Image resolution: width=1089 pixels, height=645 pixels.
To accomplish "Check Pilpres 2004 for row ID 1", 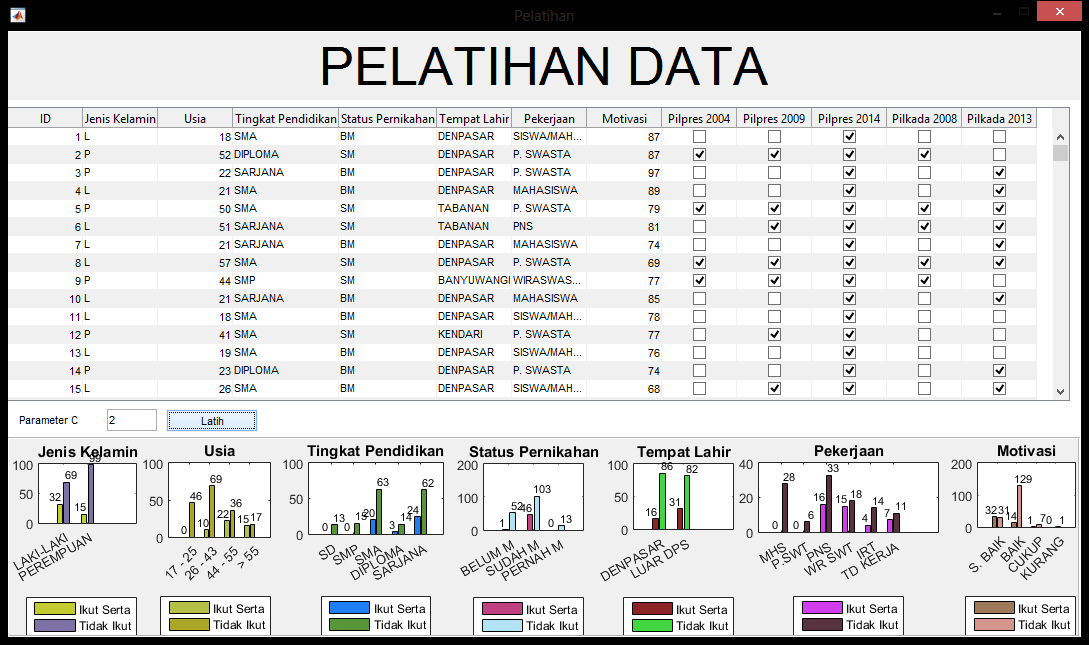I will pyautogui.click(x=699, y=137).
